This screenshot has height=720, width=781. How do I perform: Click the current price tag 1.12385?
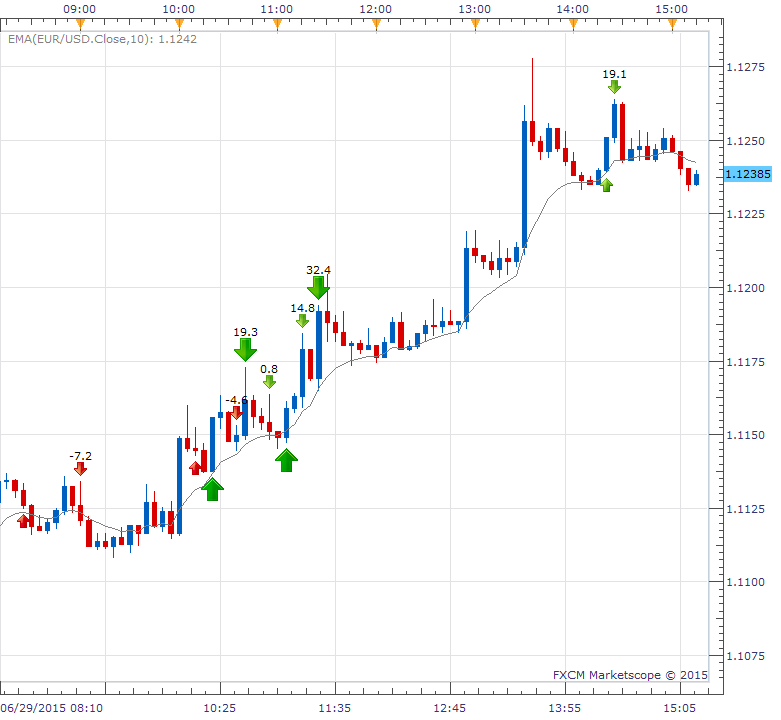(748, 174)
